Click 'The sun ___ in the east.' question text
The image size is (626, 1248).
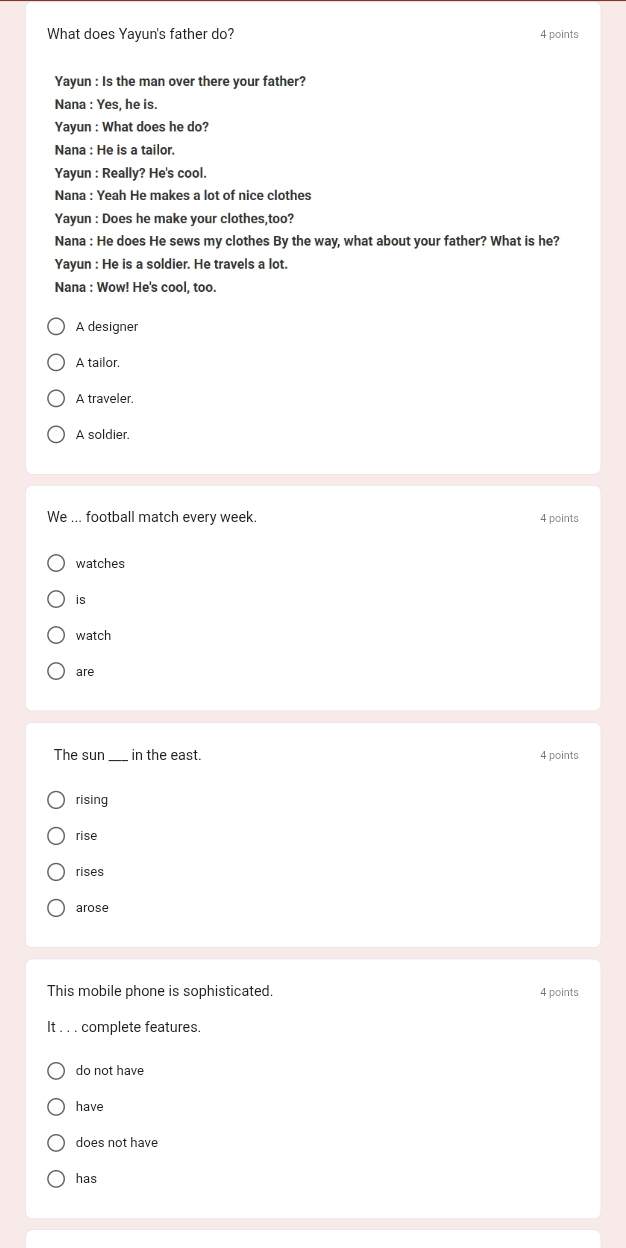[x=128, y=755]
